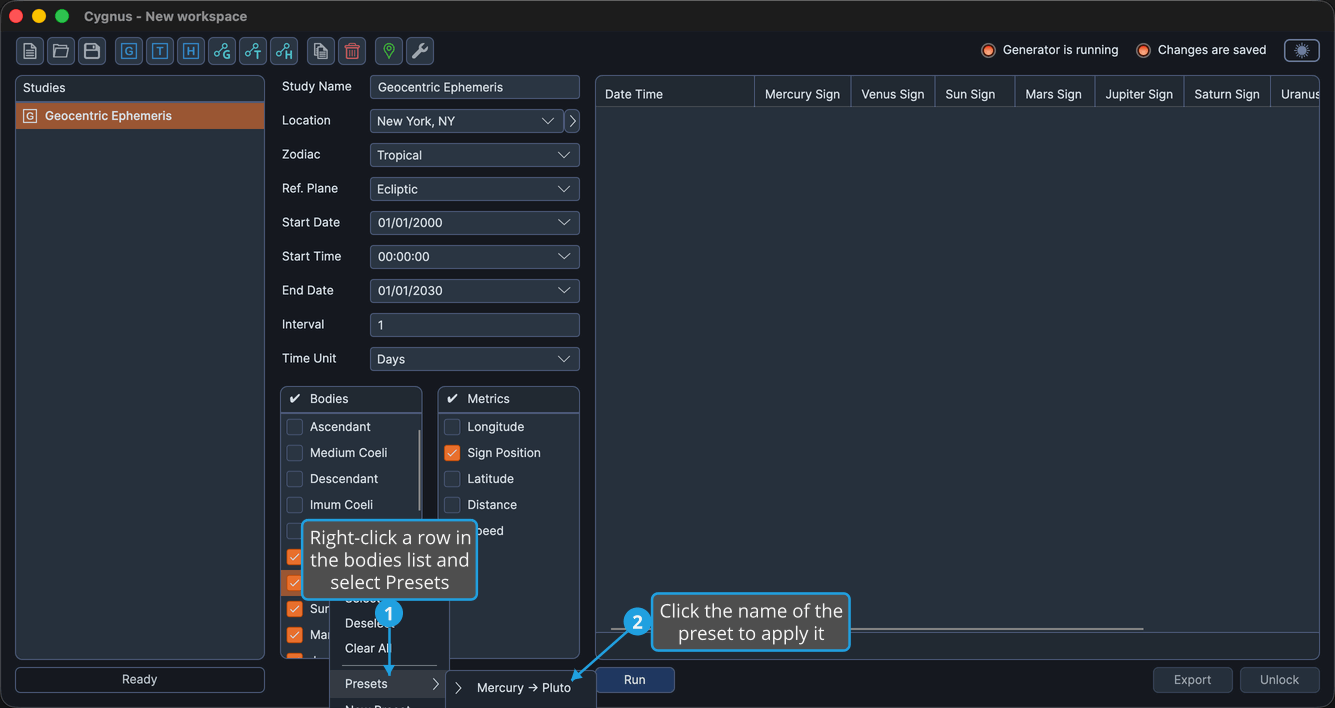Edit the Study Name field

click(475, 87)
